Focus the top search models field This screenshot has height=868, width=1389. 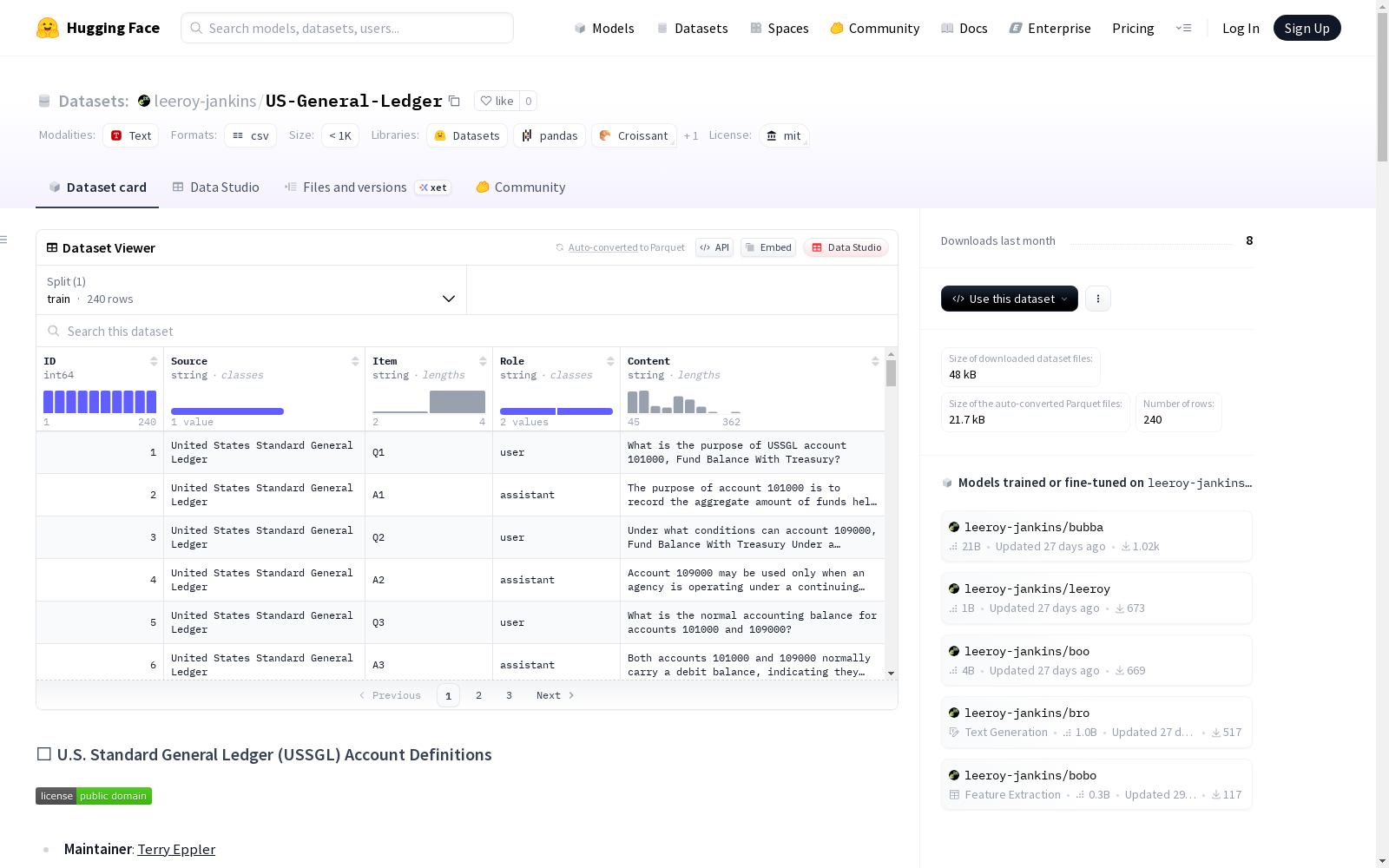click(347, 28)
